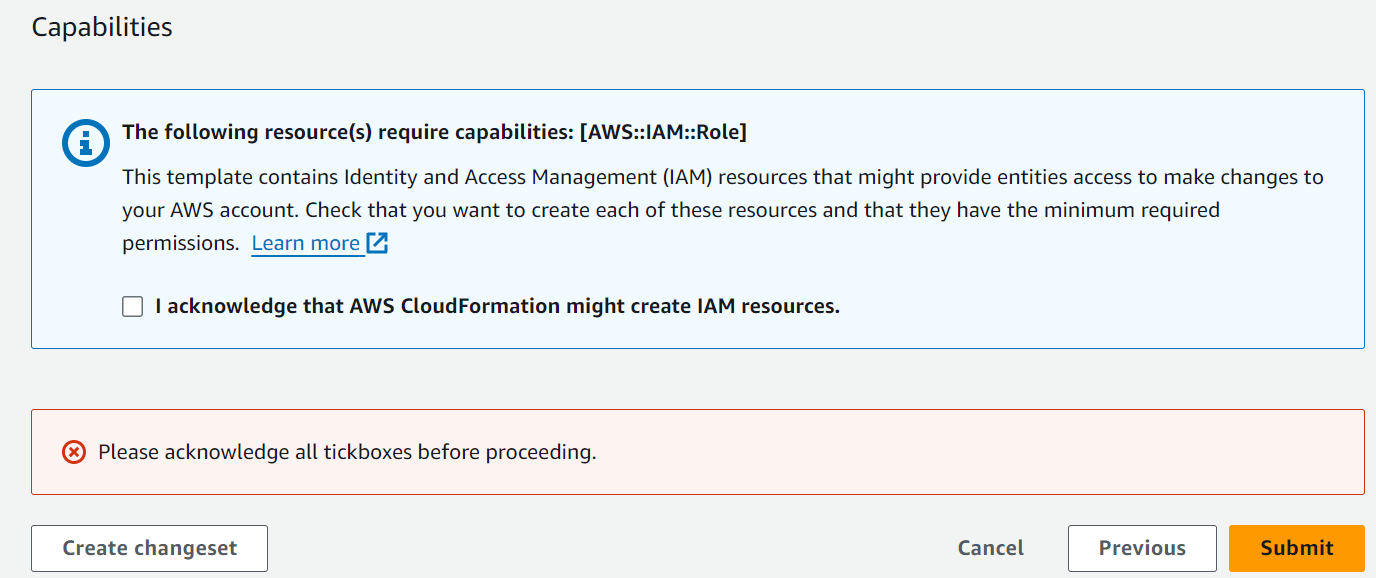This screenshot has height=578, width=1376.
Task: Open the Learn more link
Action: (305, 243)
